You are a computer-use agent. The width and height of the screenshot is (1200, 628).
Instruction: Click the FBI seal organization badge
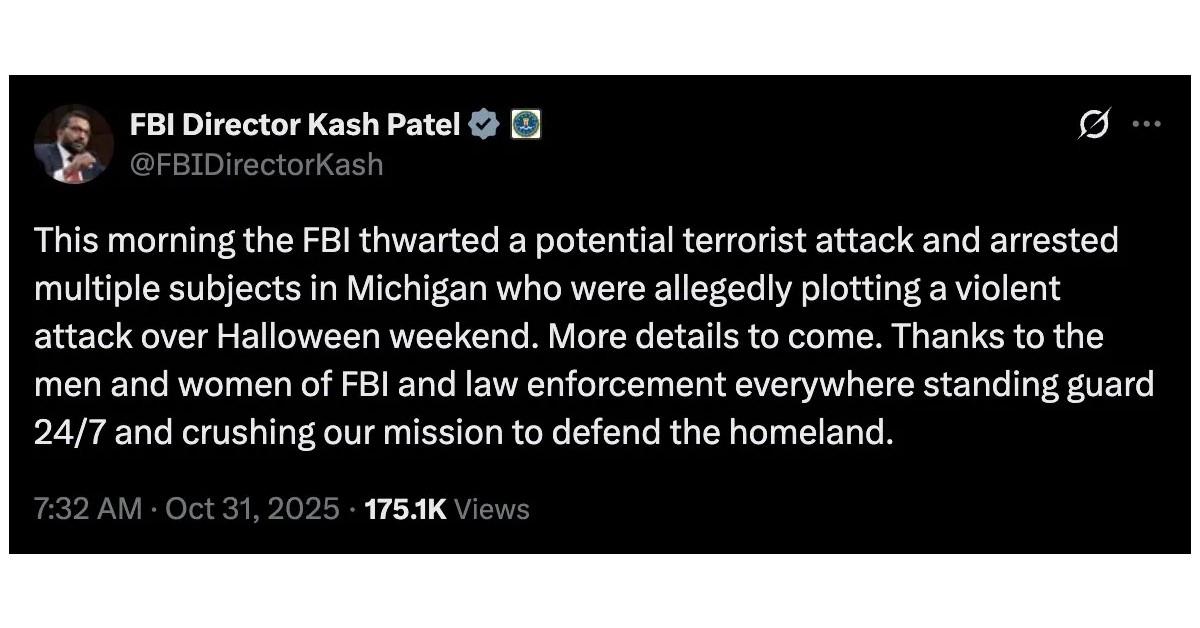tap(528, 124)
